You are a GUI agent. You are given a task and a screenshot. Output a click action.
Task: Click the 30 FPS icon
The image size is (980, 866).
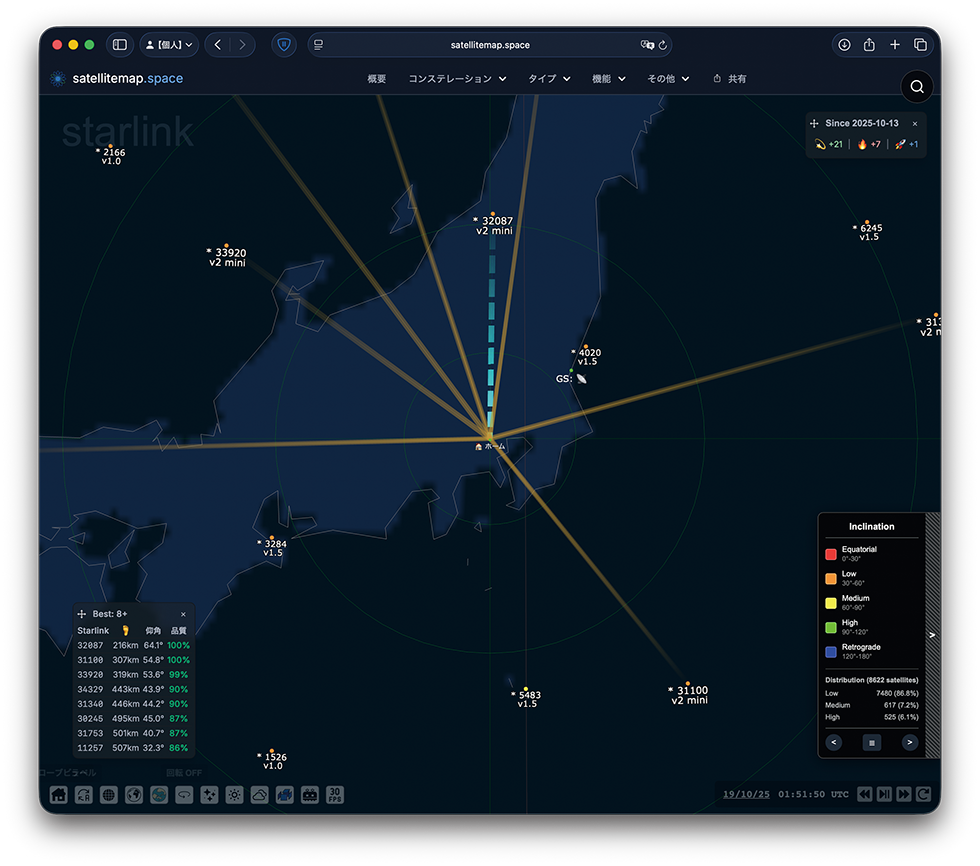[x=335, y=795]
